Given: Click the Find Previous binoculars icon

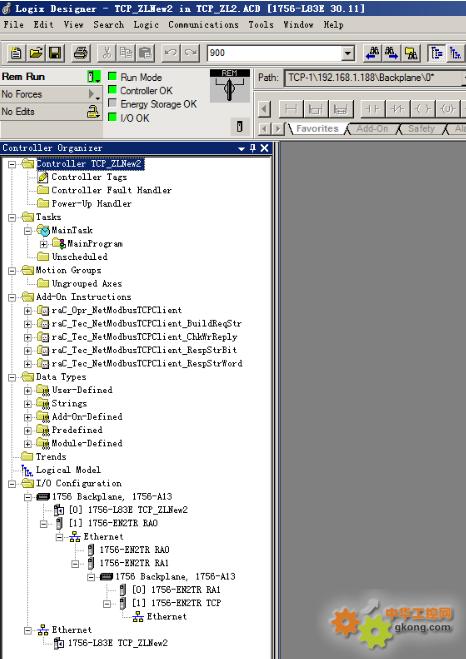Looking at the screenshot, I should (x=372, y=53).
